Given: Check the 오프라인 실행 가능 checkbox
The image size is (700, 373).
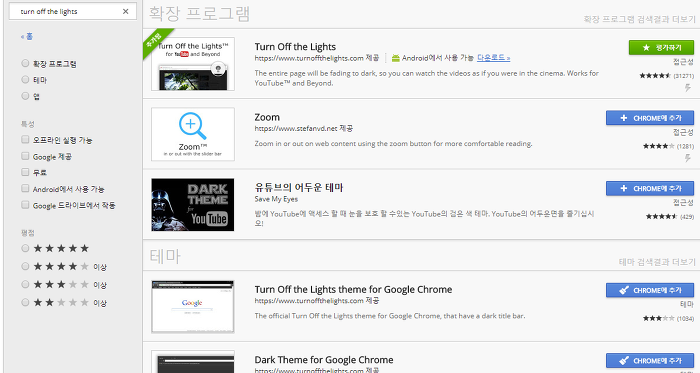Looking at the screenshot, I should pyautogui.click(x=25, y=140).
